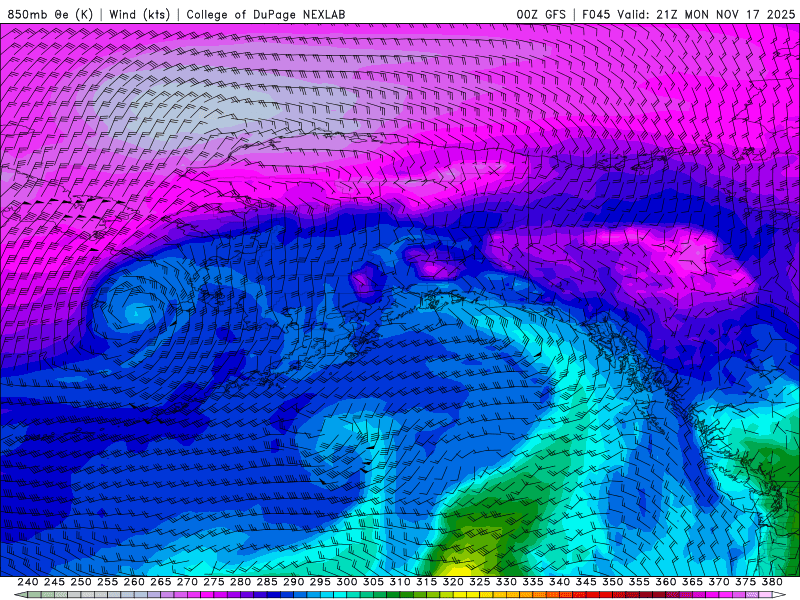This screenshot has height=600, width=800.
Task: Click the 295 value on color scale
Action: tap(319, 582)
